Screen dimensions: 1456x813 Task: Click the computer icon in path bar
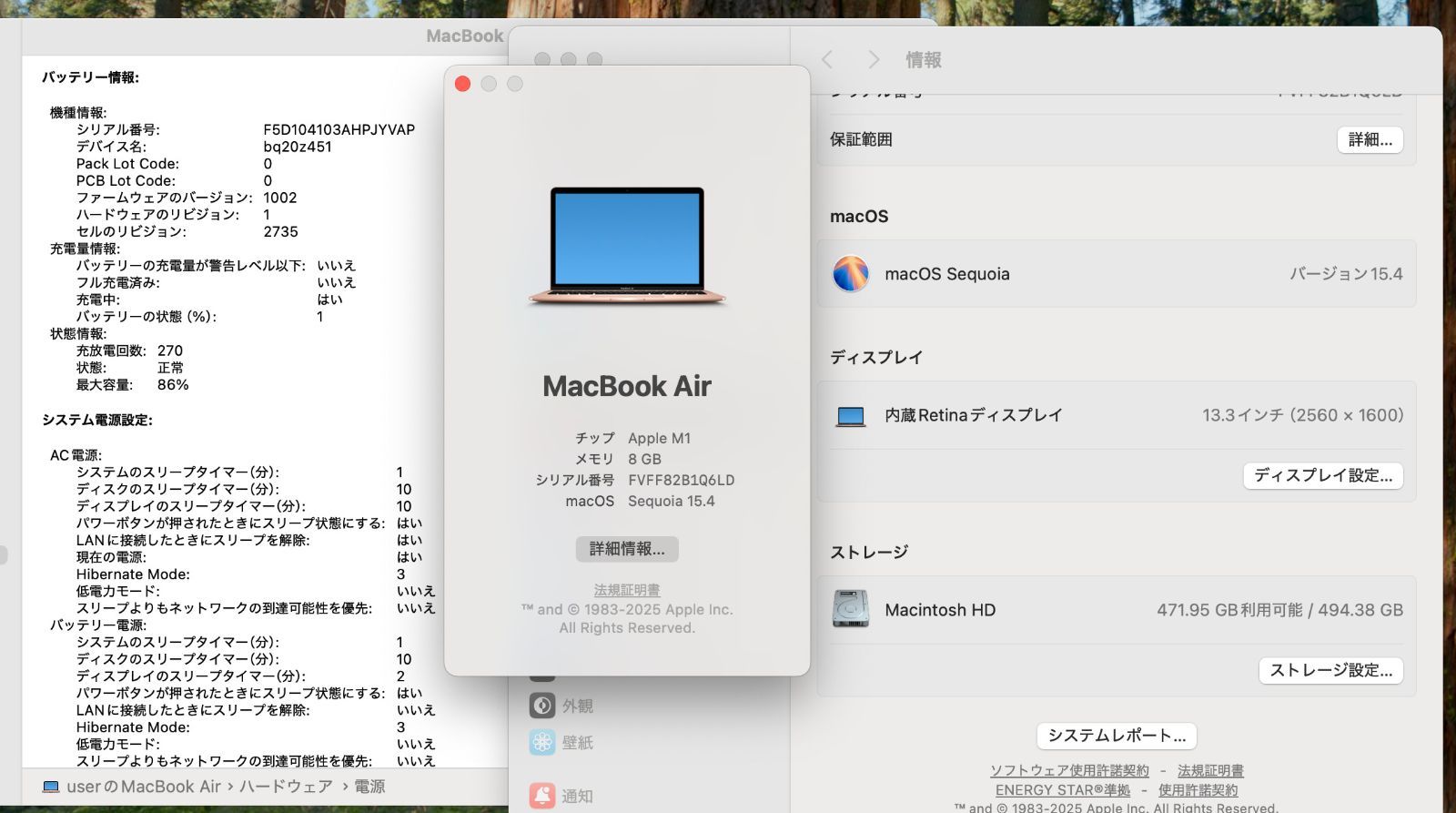51,787
